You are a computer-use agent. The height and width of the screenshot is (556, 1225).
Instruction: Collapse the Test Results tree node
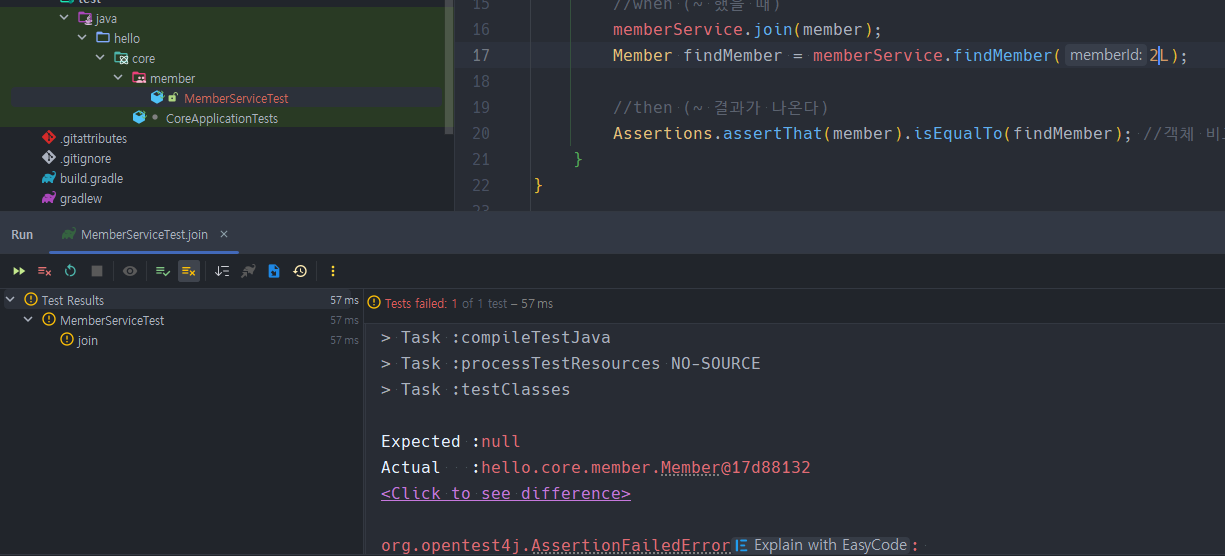[x=10, y=300]
